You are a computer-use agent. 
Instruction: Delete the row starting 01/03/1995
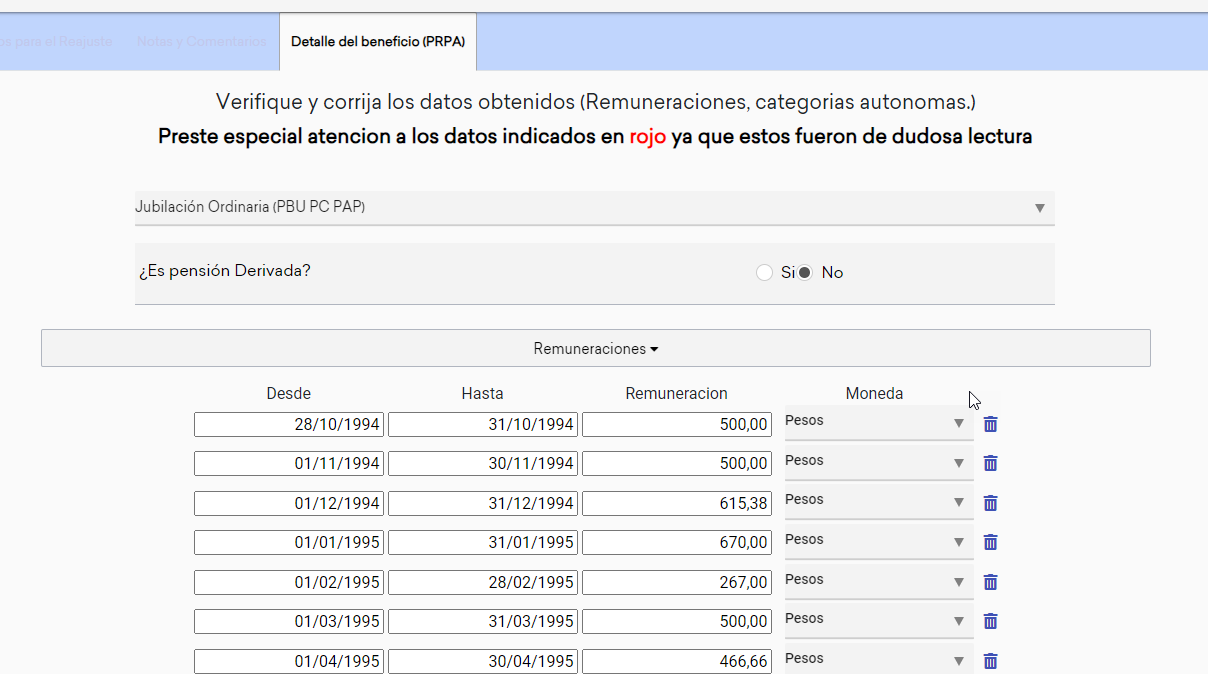tap(990, 621)
